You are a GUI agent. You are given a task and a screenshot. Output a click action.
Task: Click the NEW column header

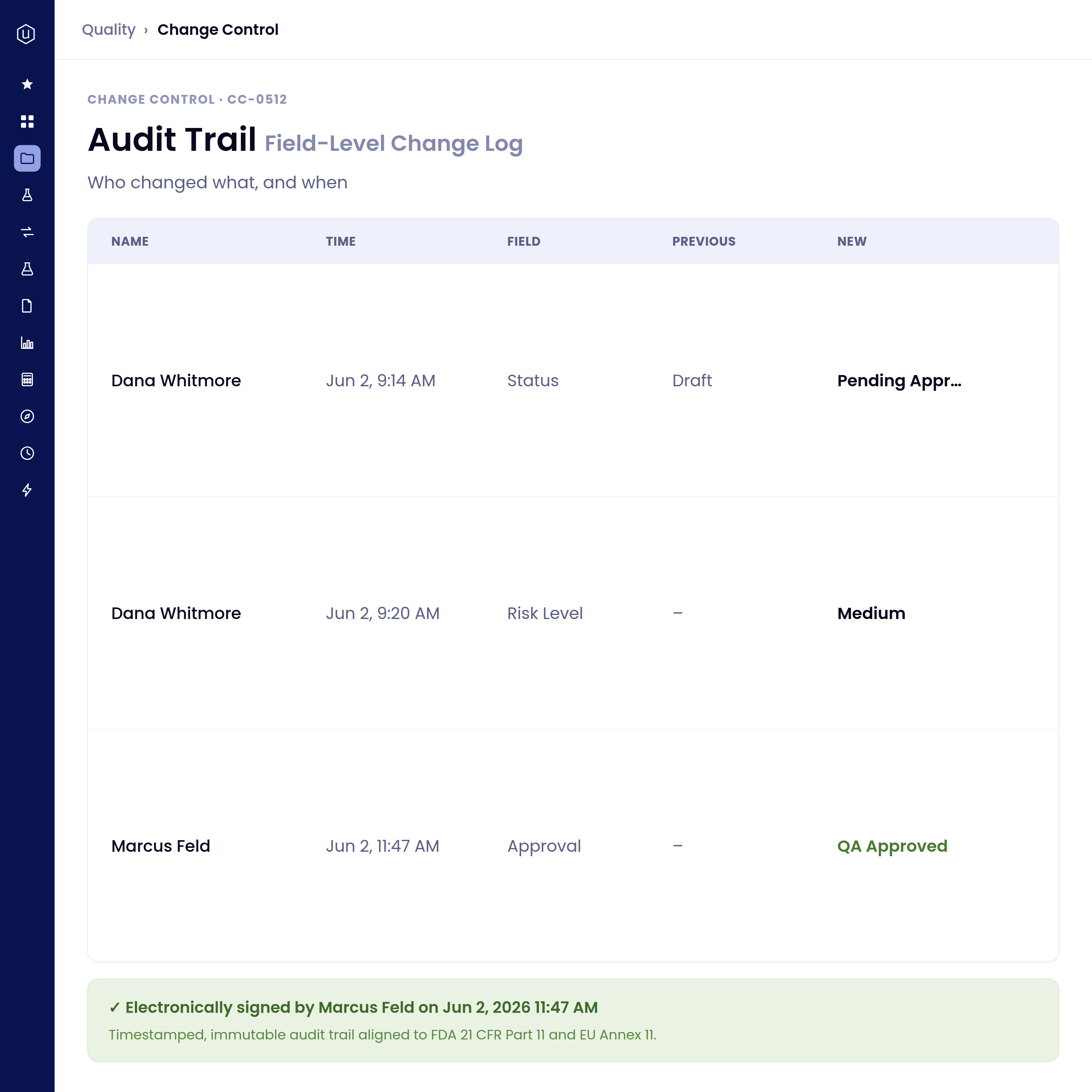click(852, 241)
